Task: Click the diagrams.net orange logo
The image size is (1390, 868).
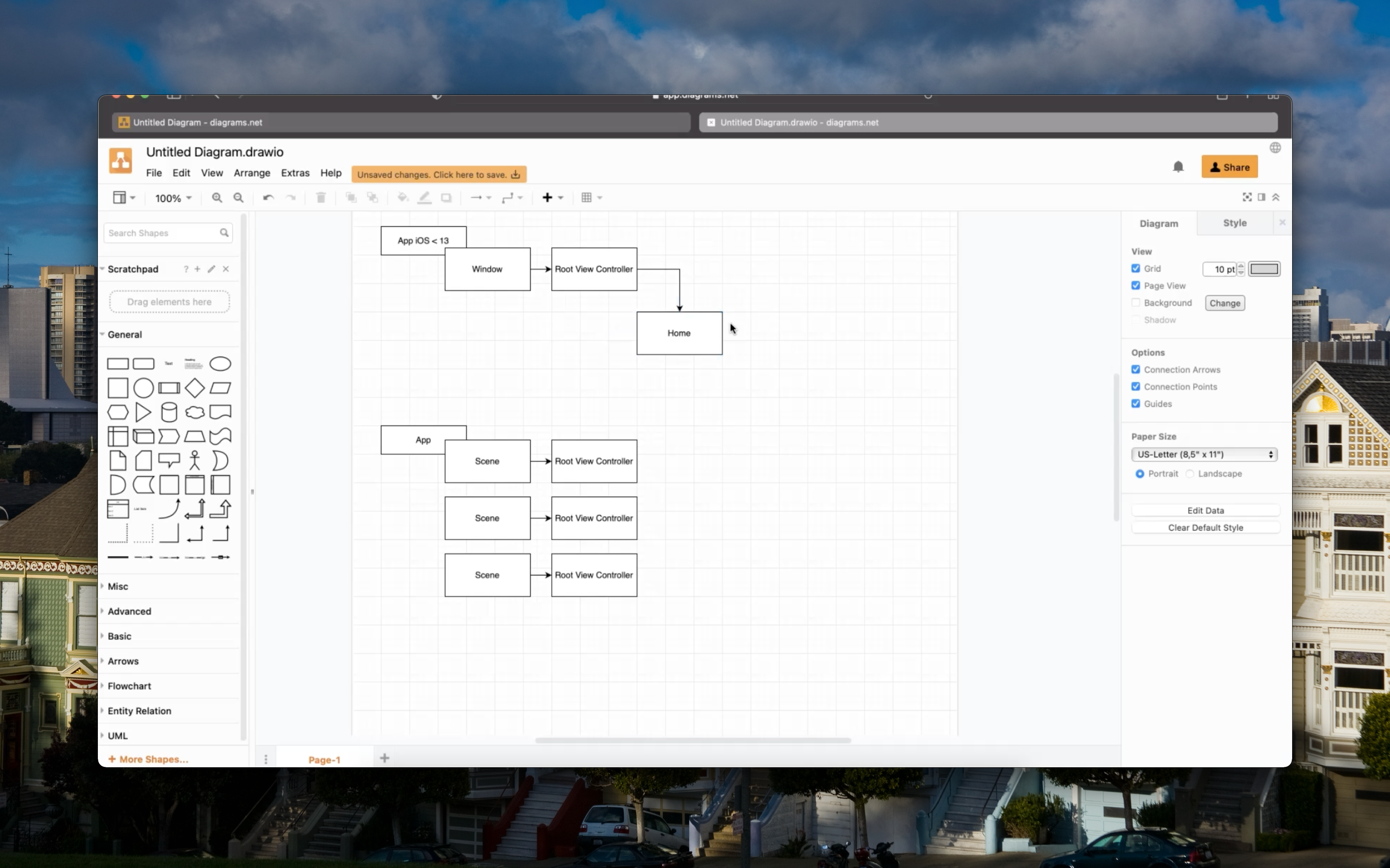Action: tap(121, 160)
